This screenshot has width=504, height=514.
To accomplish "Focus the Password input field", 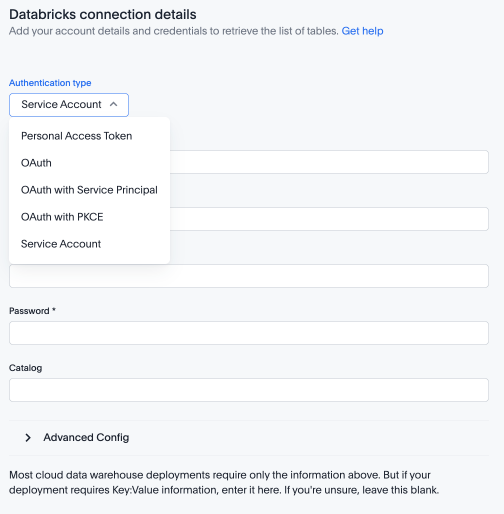I will click(x=249, y=333).
